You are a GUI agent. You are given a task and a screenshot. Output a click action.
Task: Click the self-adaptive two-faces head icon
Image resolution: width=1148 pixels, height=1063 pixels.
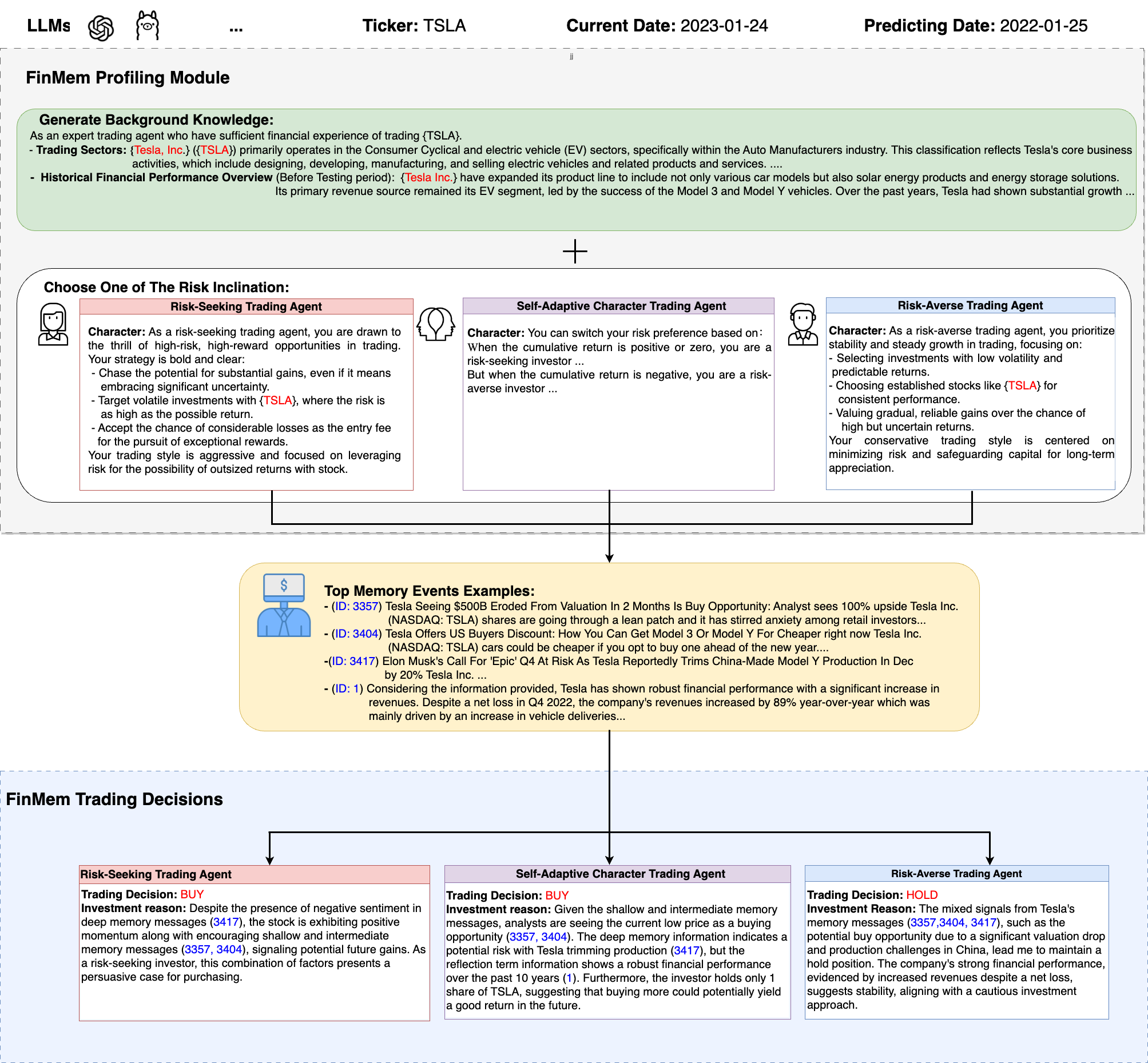pos(436,324)
